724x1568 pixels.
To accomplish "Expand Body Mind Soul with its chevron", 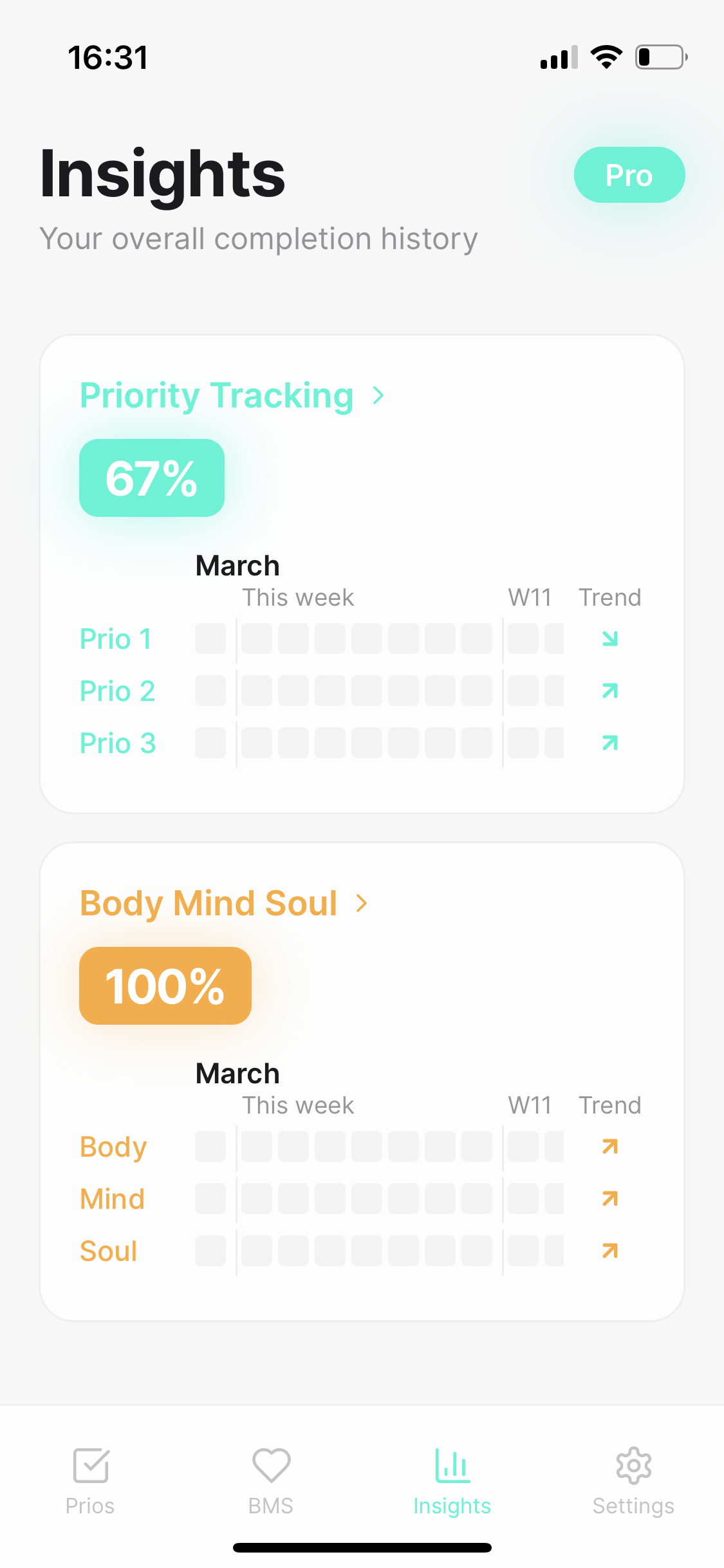I will tap(361, 903).
